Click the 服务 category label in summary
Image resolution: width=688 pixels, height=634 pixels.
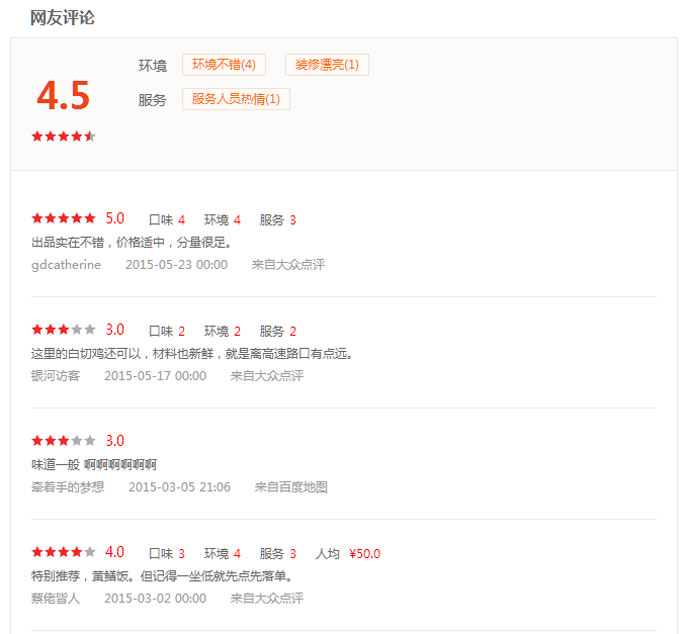(x=153, y=100)
